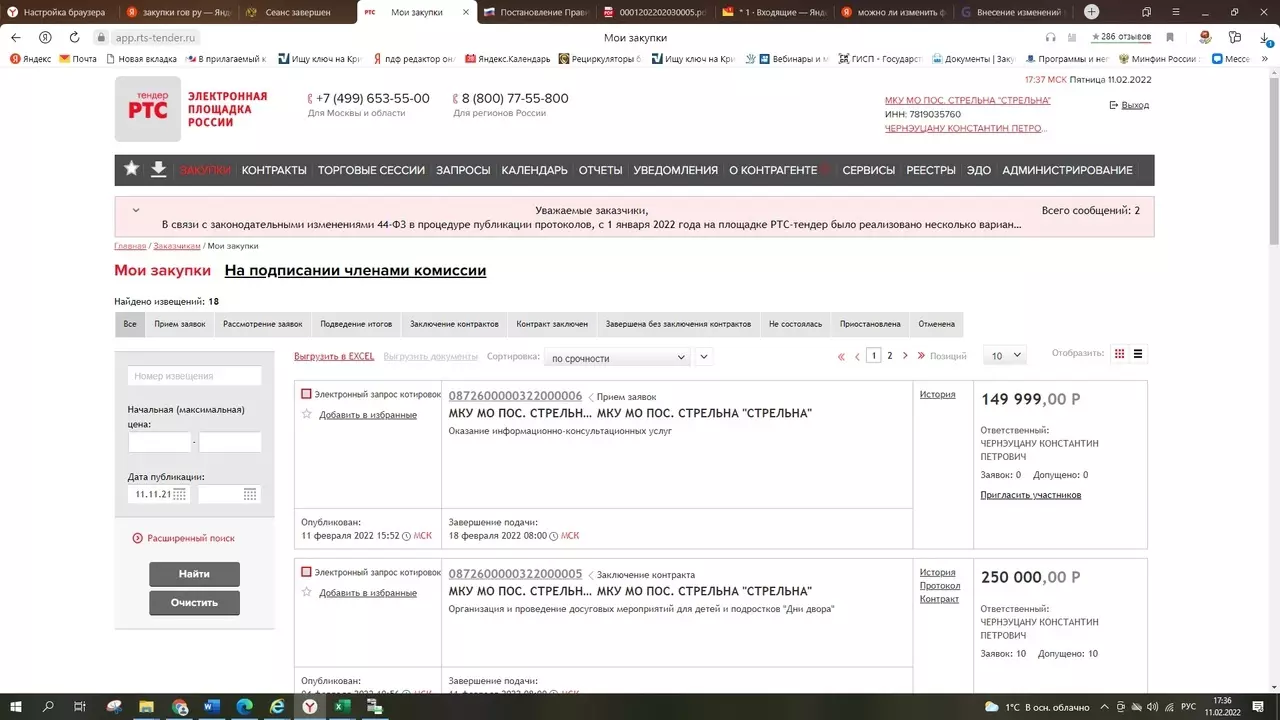Tick checkbox for procurement 0872600000322000006

[307, 395]
